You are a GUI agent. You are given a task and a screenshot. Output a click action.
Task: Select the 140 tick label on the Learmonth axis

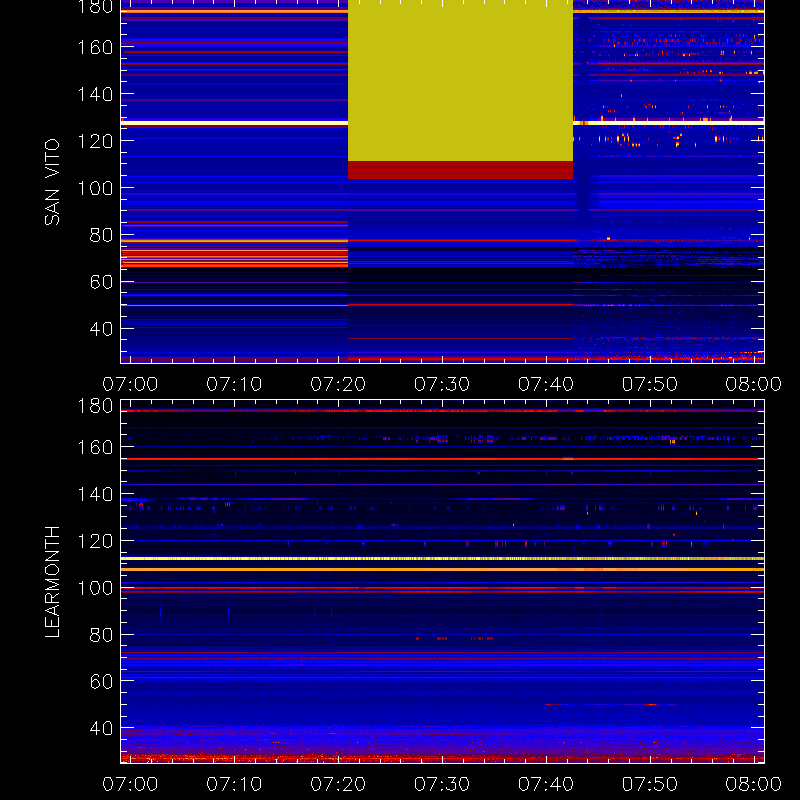tap(95, 494)
